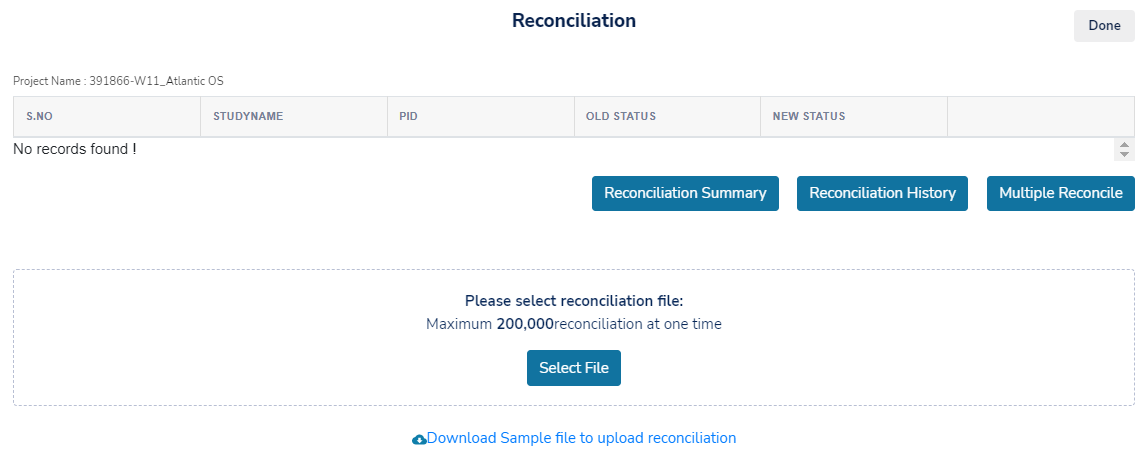Image resolution: width=1142 pixels, height=457 pixels.
Task: Click the blank last column header
Action: (1041, 117)
